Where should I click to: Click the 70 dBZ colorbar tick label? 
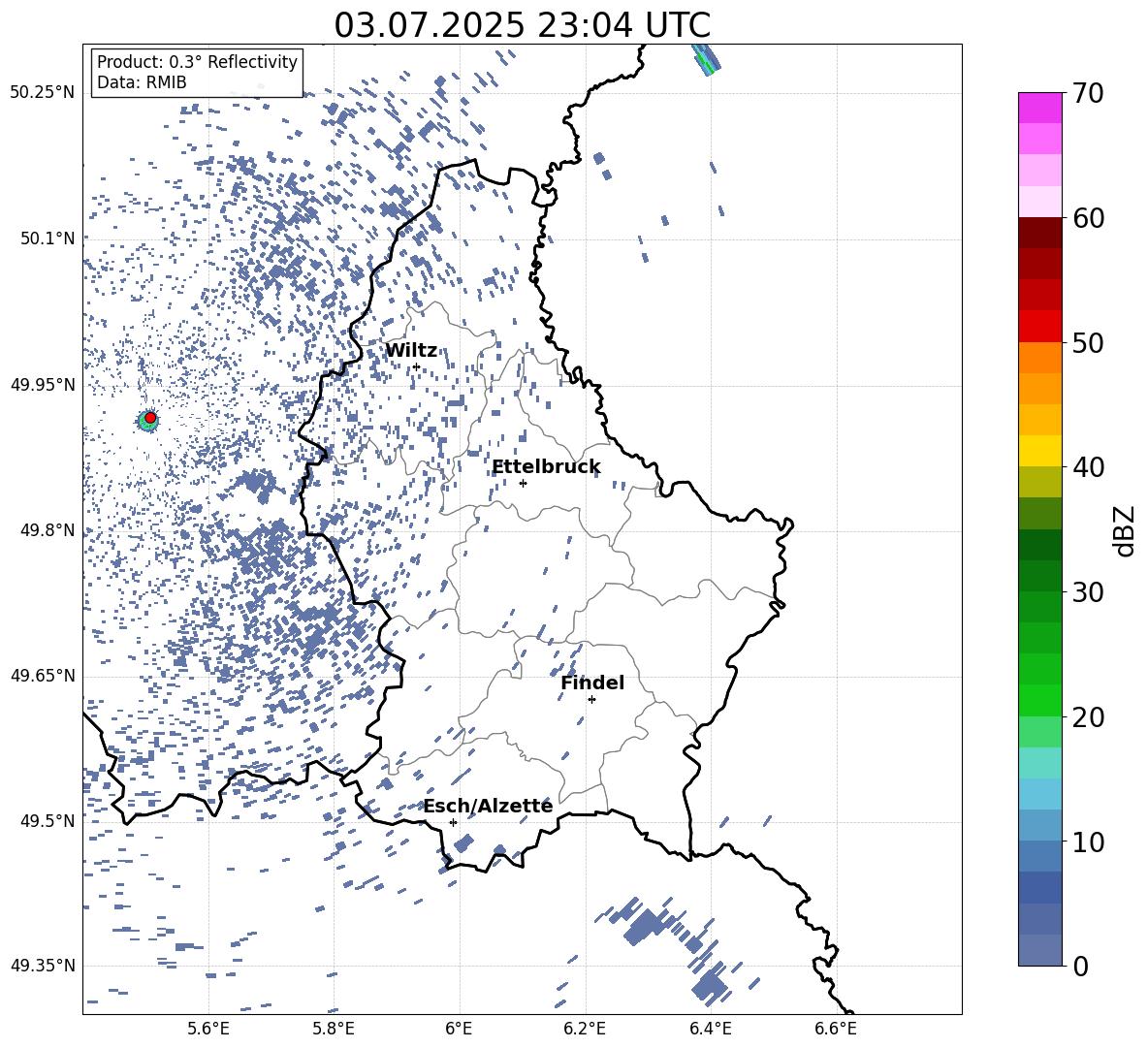[x=1088, y=93]
